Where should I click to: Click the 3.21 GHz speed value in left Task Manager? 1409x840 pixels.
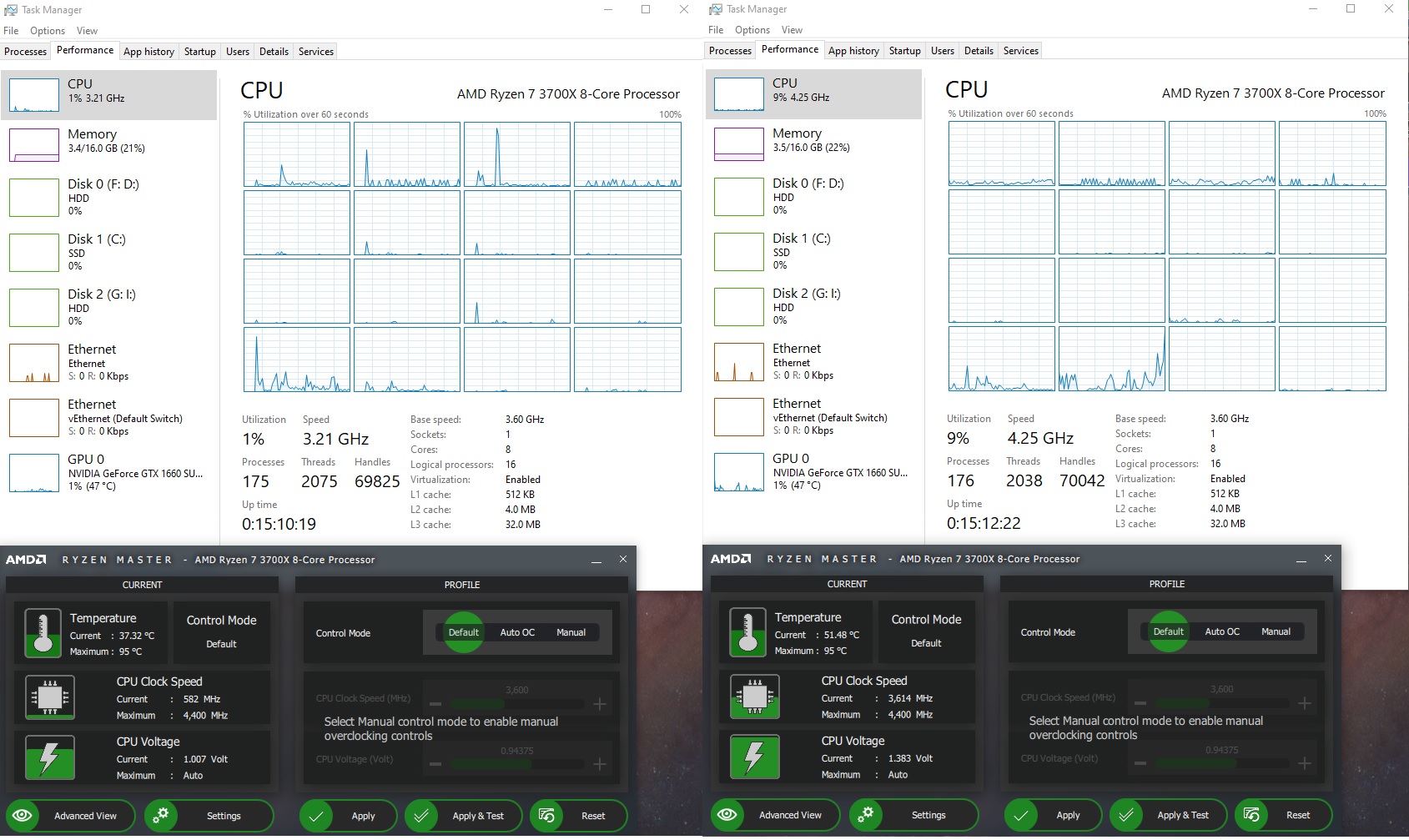pos(335,439)
